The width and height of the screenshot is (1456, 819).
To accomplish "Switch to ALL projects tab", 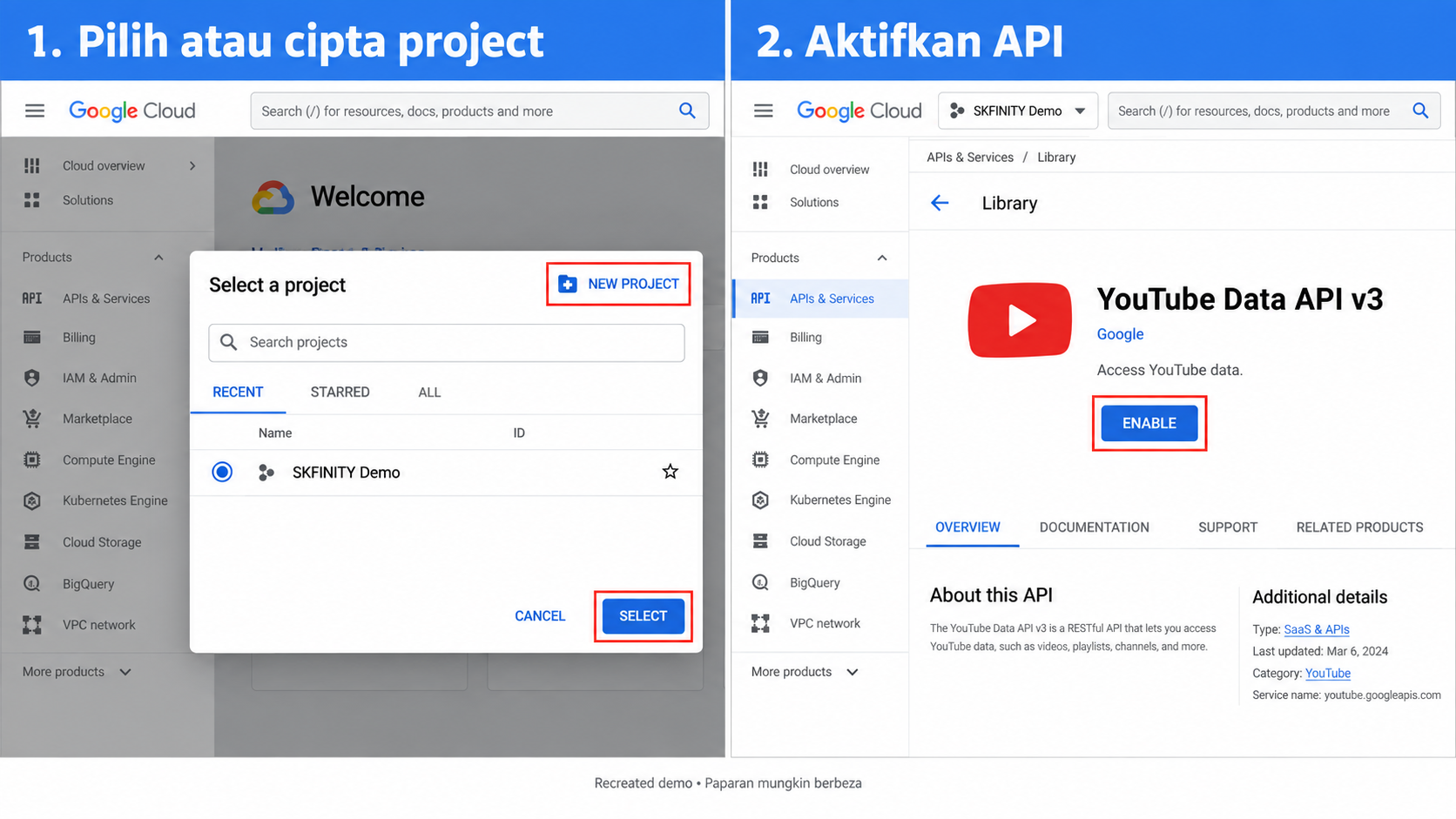I will [429, 393].
